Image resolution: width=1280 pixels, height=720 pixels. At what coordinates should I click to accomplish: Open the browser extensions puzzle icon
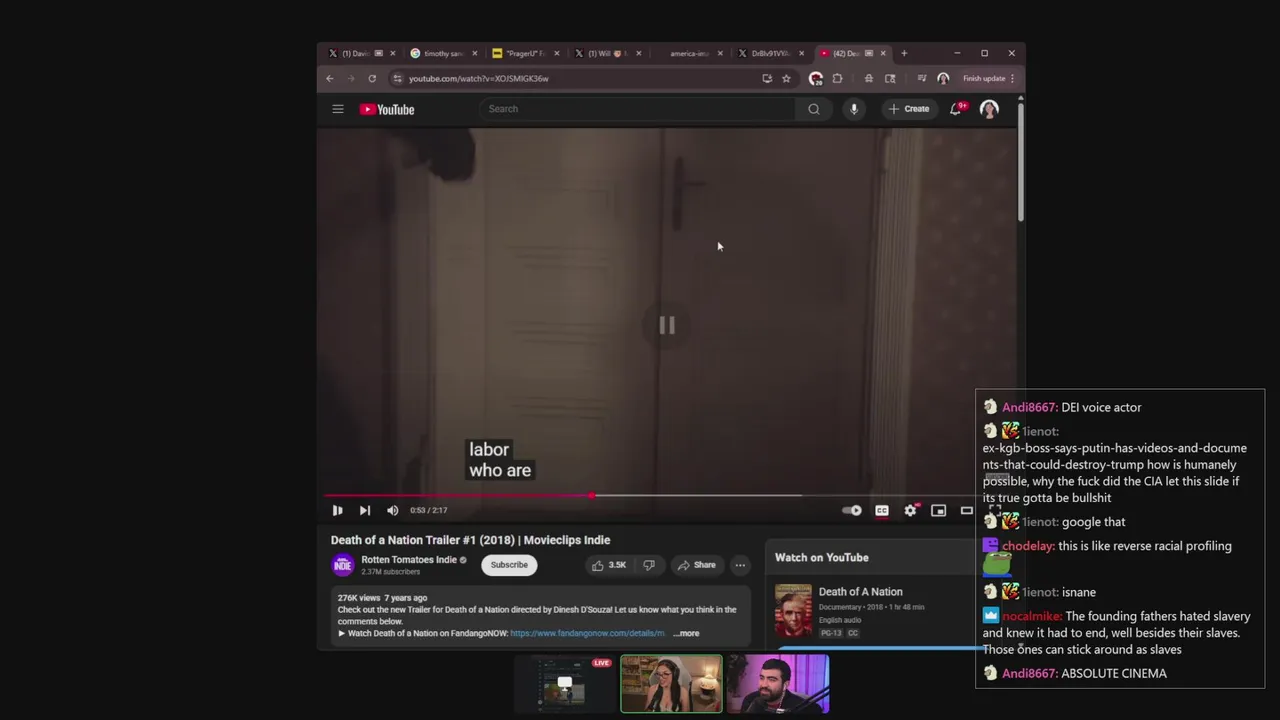point(838,78)
